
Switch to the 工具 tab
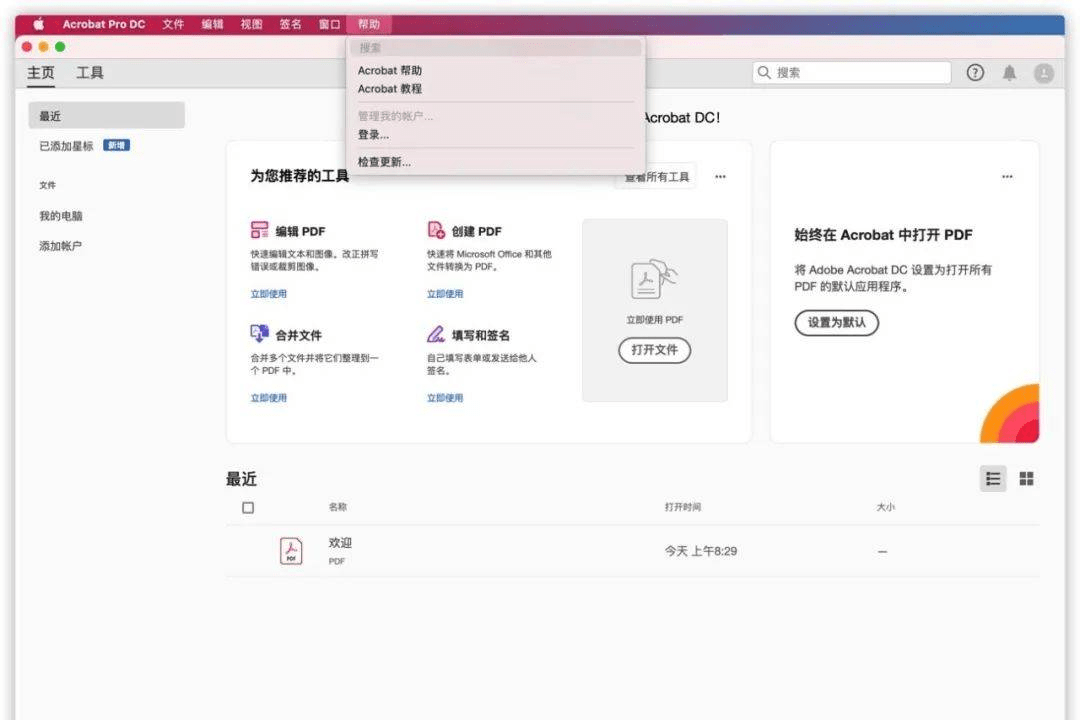click(x=90, y=72)
